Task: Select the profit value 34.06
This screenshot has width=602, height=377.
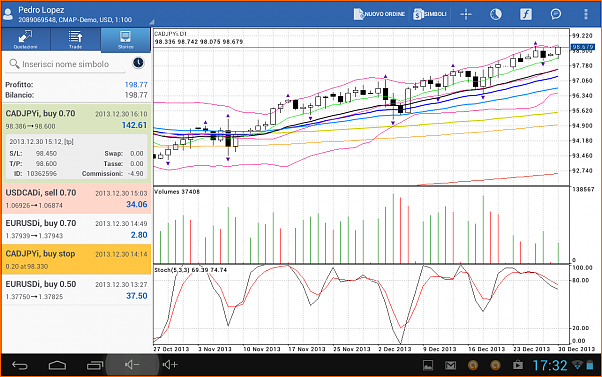Action: (x=136, y=205)
